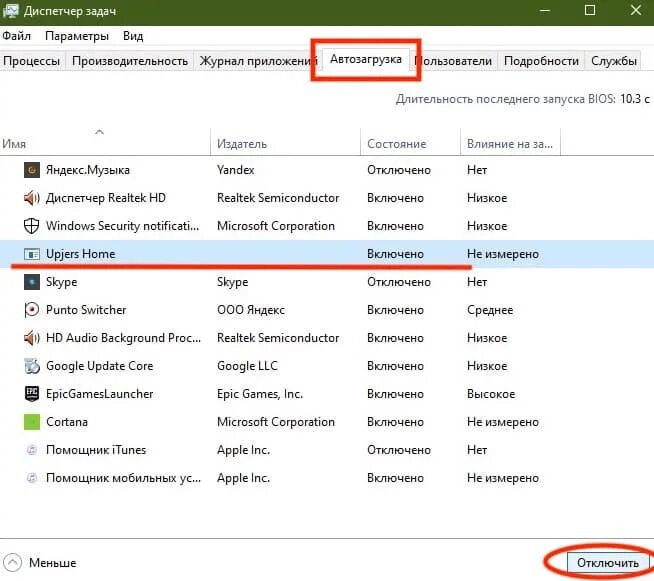Select the Автозагрузка tab

[x=366, y=59]
